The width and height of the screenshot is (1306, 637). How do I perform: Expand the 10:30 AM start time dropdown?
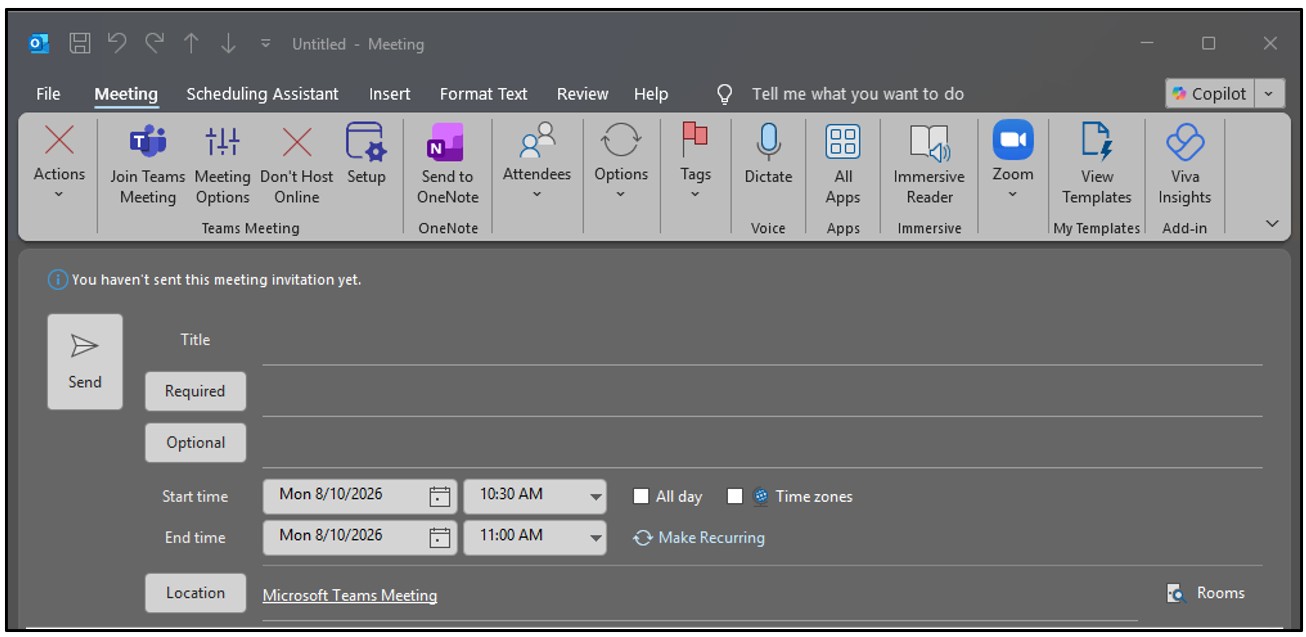click(x=596, y=496)
